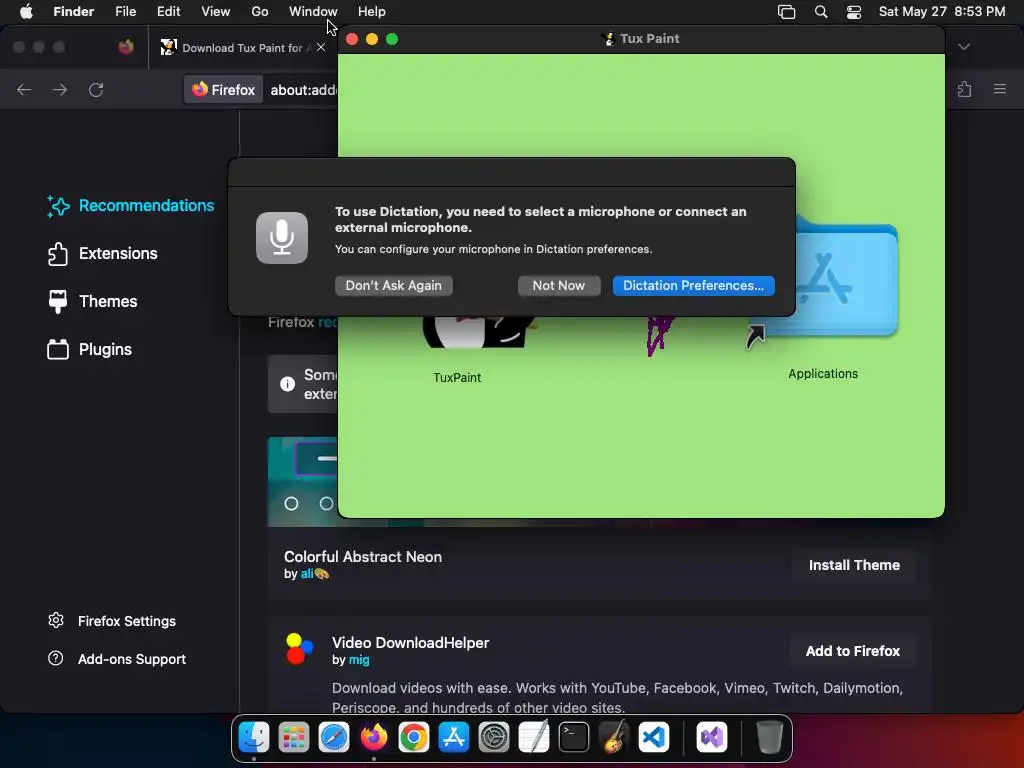1024x768 pixels.
Task: Open Visual Studio from the Dock
Action: pyautogui.click(x=712, y=737)
